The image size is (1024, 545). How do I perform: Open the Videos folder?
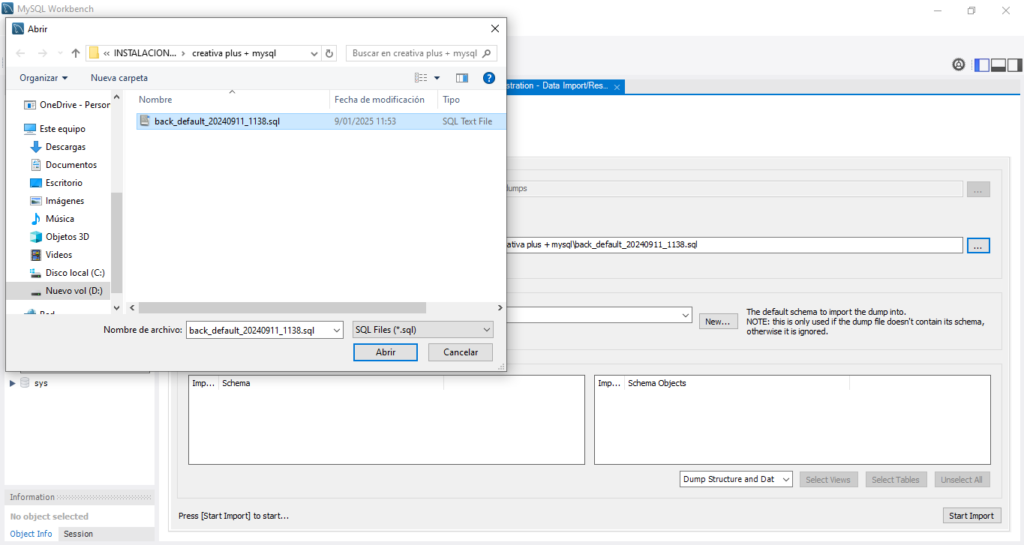[x=52, y=255]
